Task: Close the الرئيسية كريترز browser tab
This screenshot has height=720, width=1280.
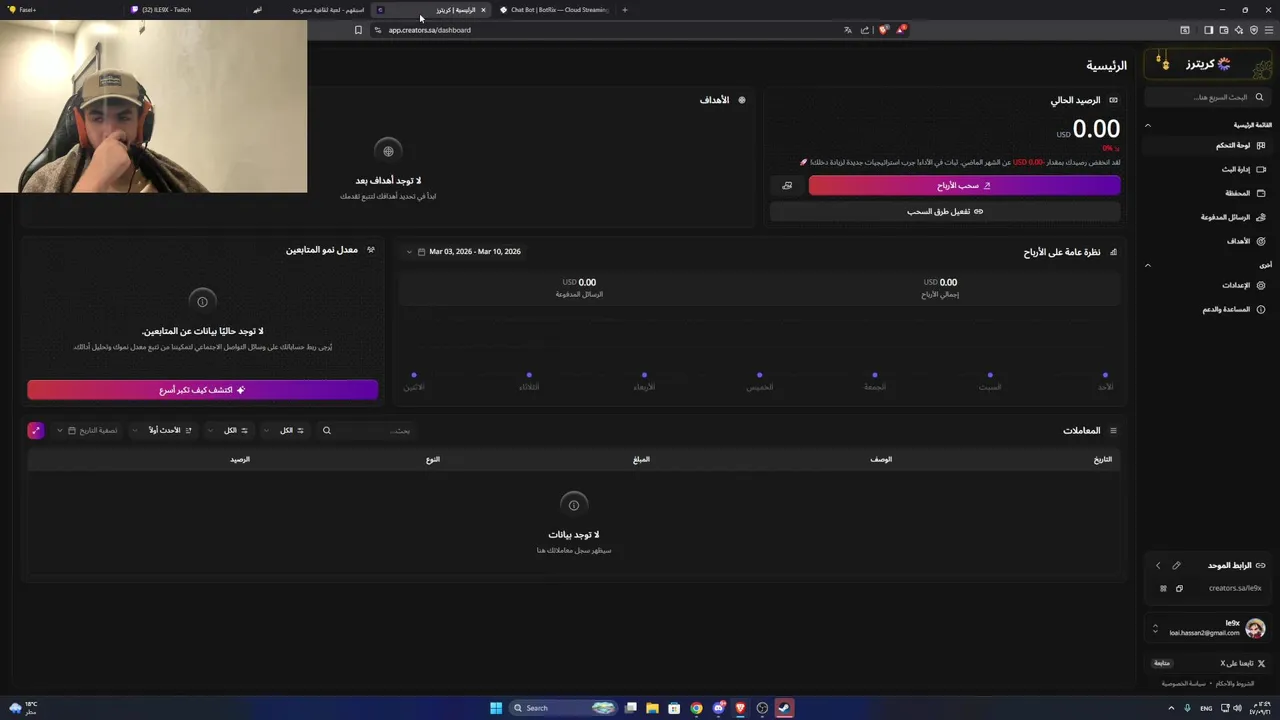Action: (x=483, y=10)
